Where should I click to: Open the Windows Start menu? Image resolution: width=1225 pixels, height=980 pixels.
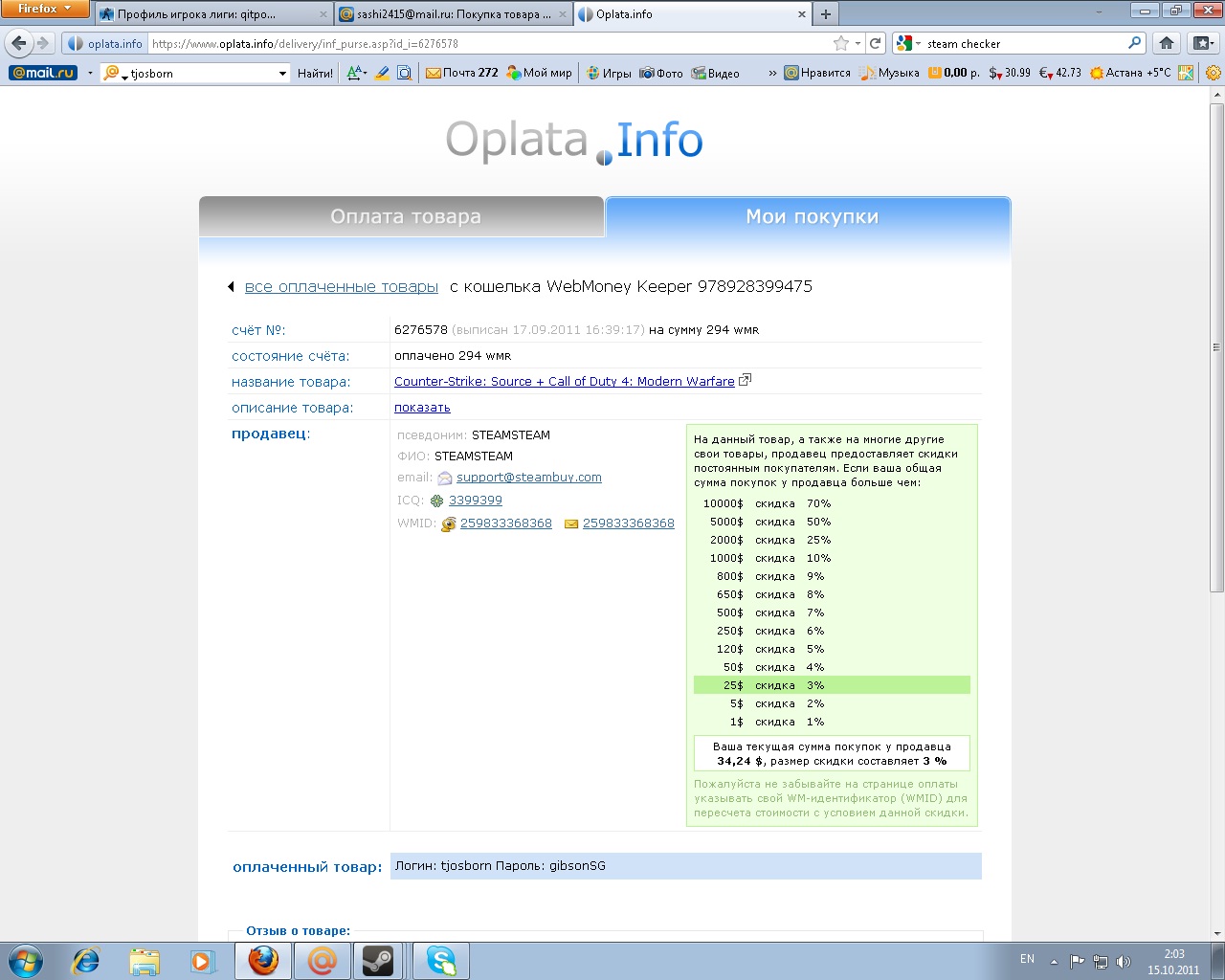coord(26,961)
